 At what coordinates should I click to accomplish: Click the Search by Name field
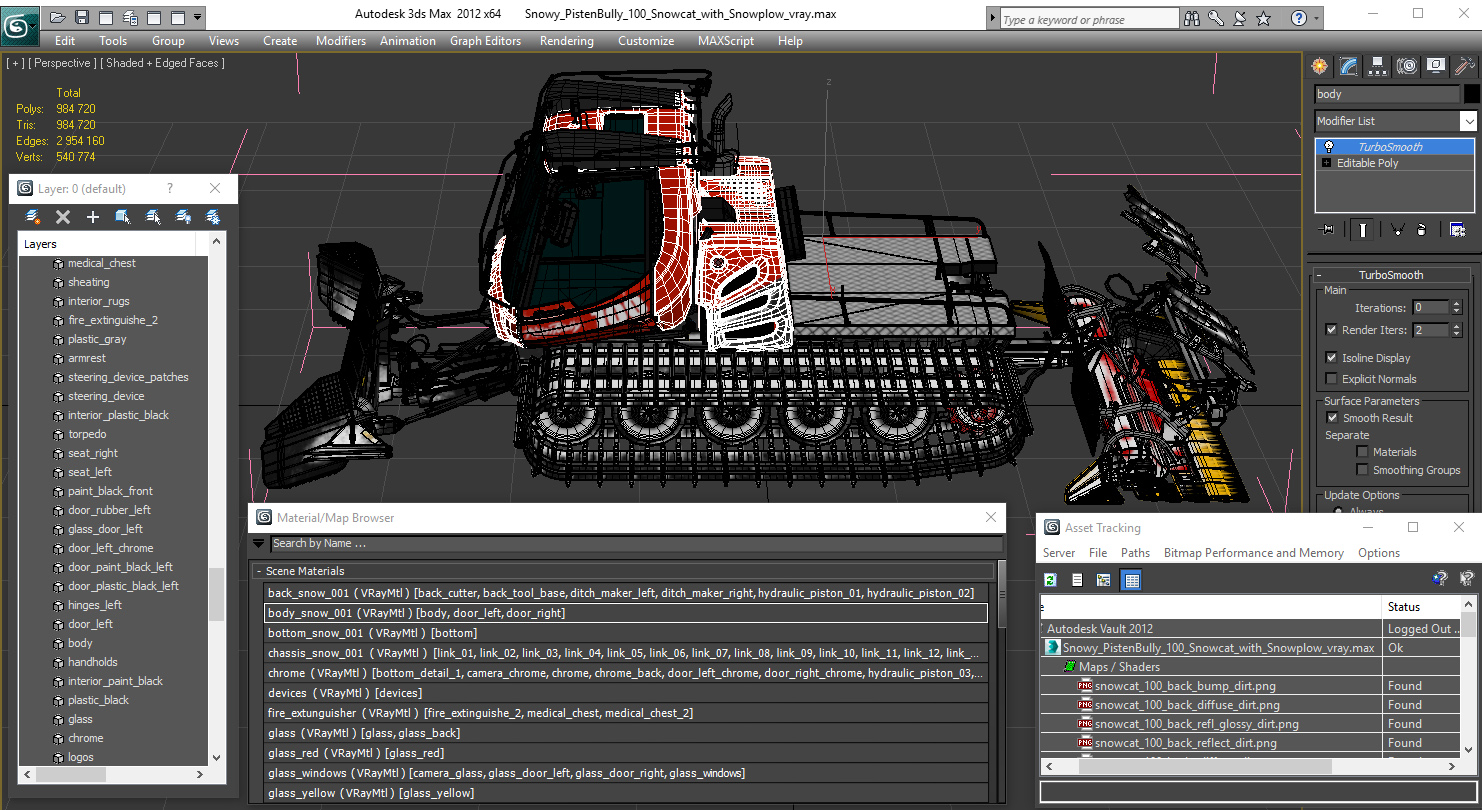636,544
